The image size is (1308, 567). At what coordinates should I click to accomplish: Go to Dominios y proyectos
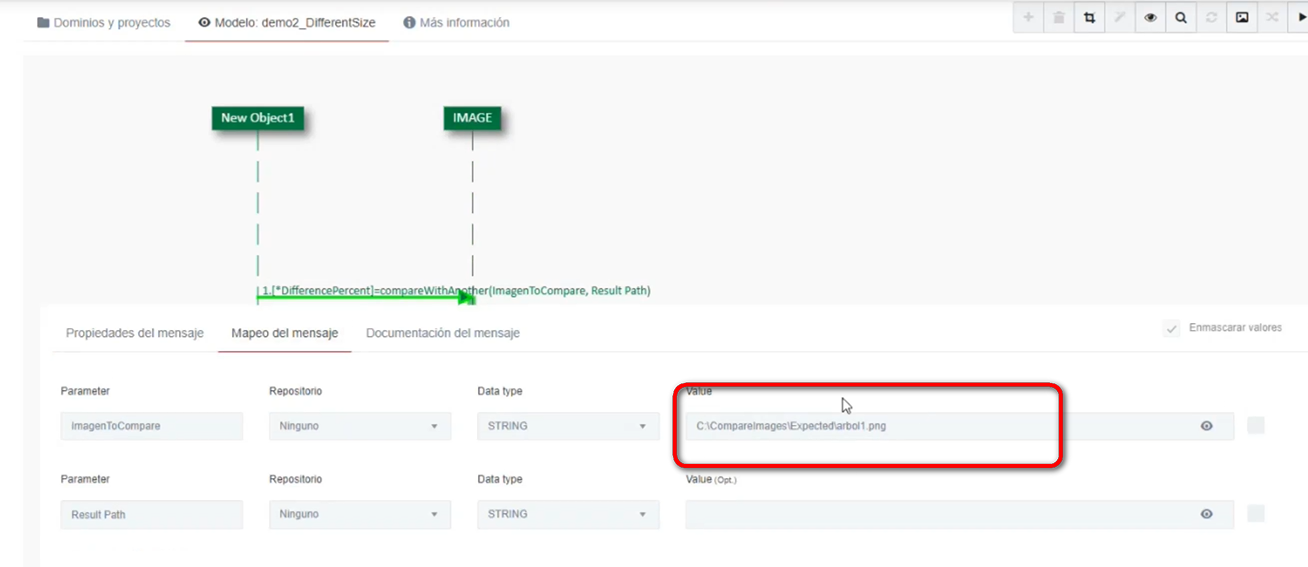pyautogui.click(x=104, y=22)
